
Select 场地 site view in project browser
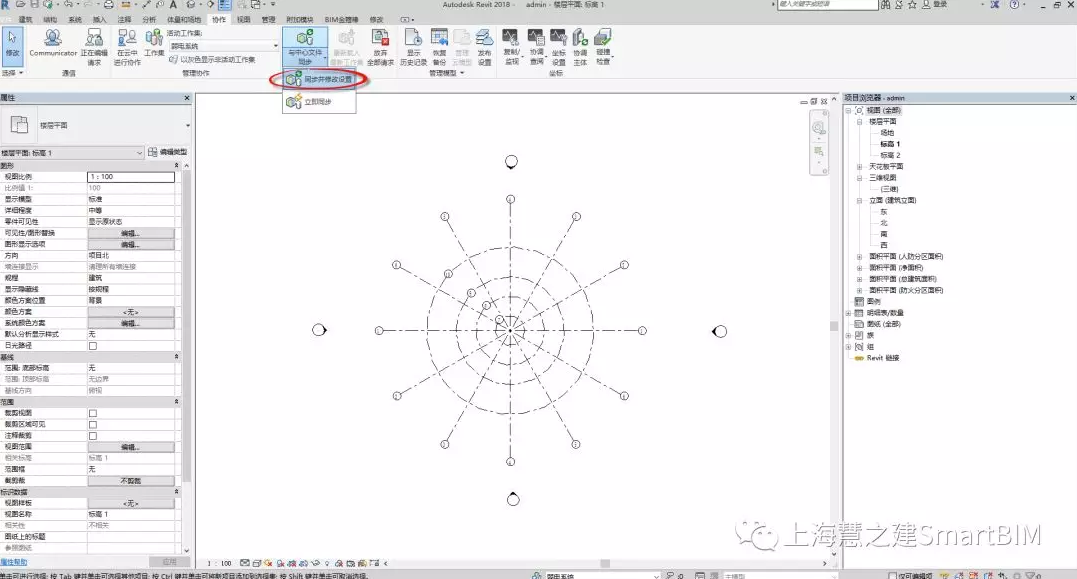coord(887,133)
